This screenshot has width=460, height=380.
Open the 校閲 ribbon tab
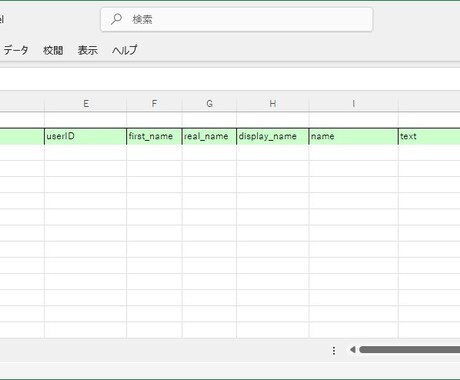click(x=53, y=50)
